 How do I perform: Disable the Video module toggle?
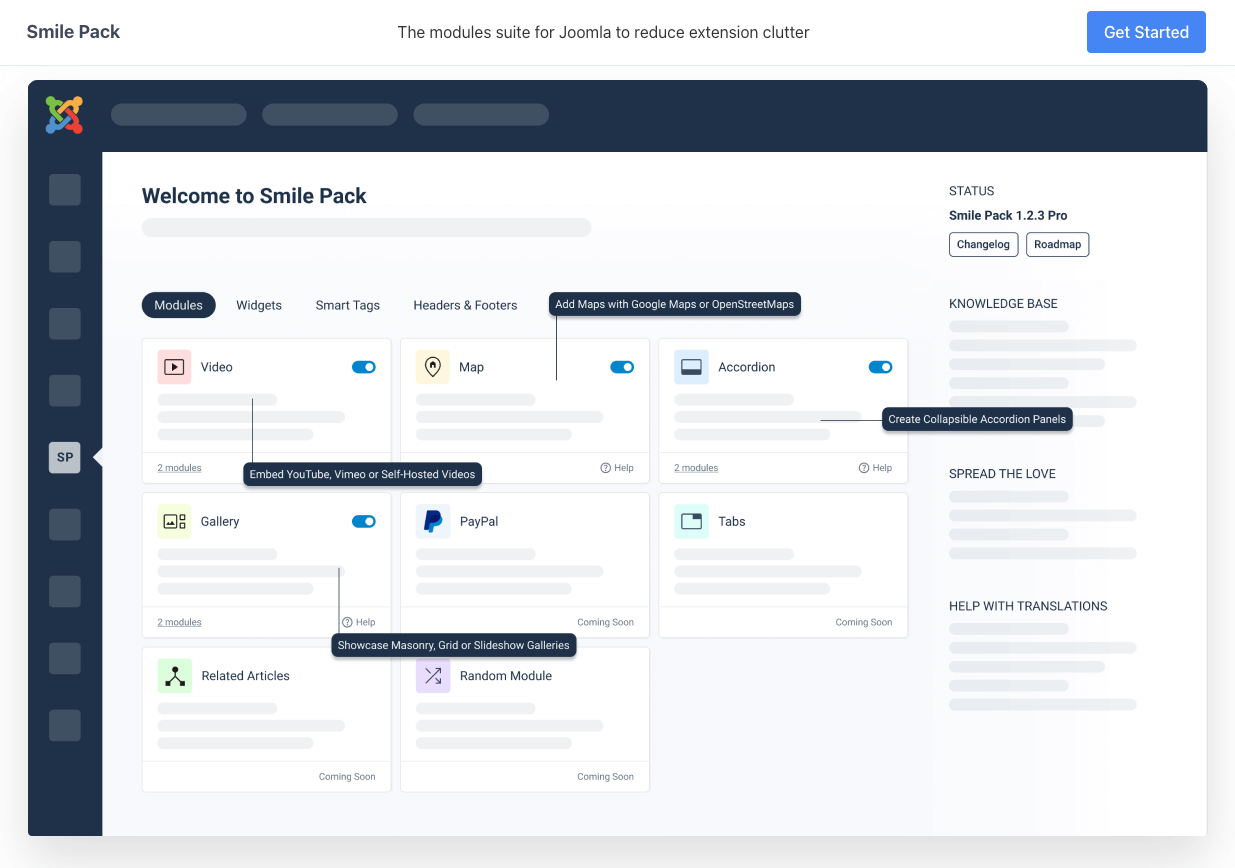pyautogui.click(x=364, y=367)
